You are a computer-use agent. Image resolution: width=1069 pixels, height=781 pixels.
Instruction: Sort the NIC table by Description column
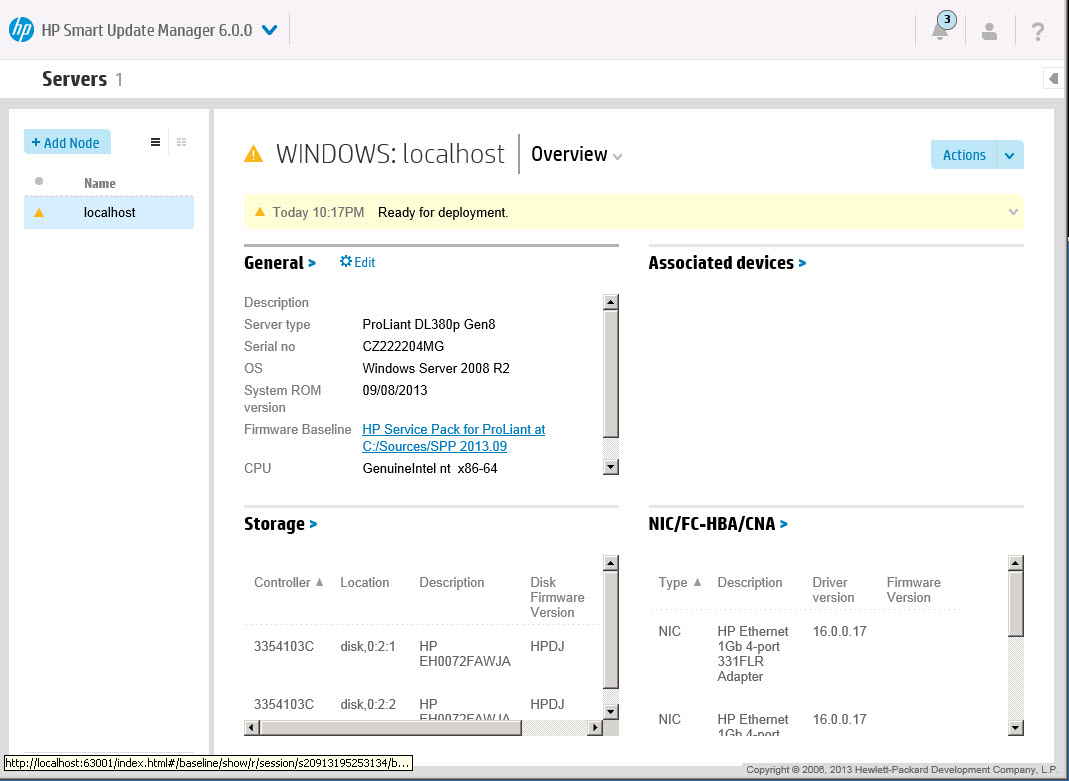coord(750,583)
